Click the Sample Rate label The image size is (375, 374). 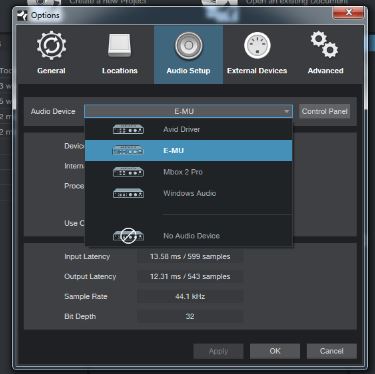coord(86,297)
